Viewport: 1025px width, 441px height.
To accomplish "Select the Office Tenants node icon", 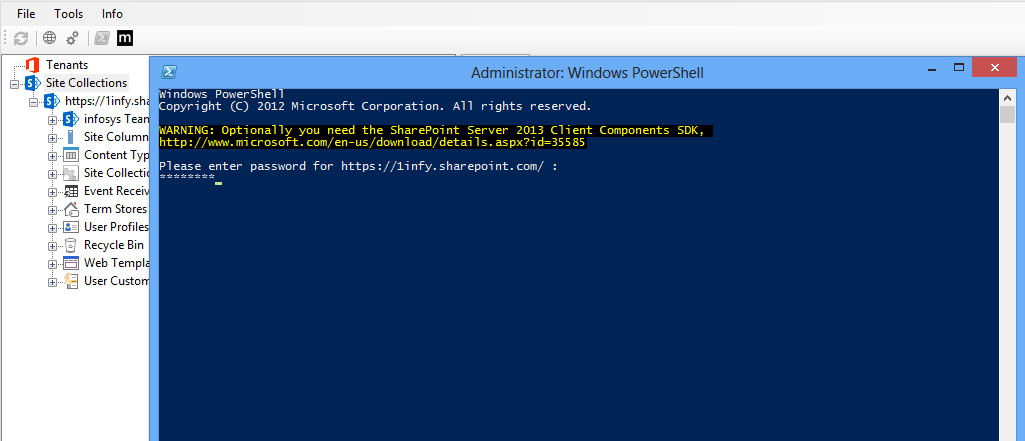I will (32, 65).
